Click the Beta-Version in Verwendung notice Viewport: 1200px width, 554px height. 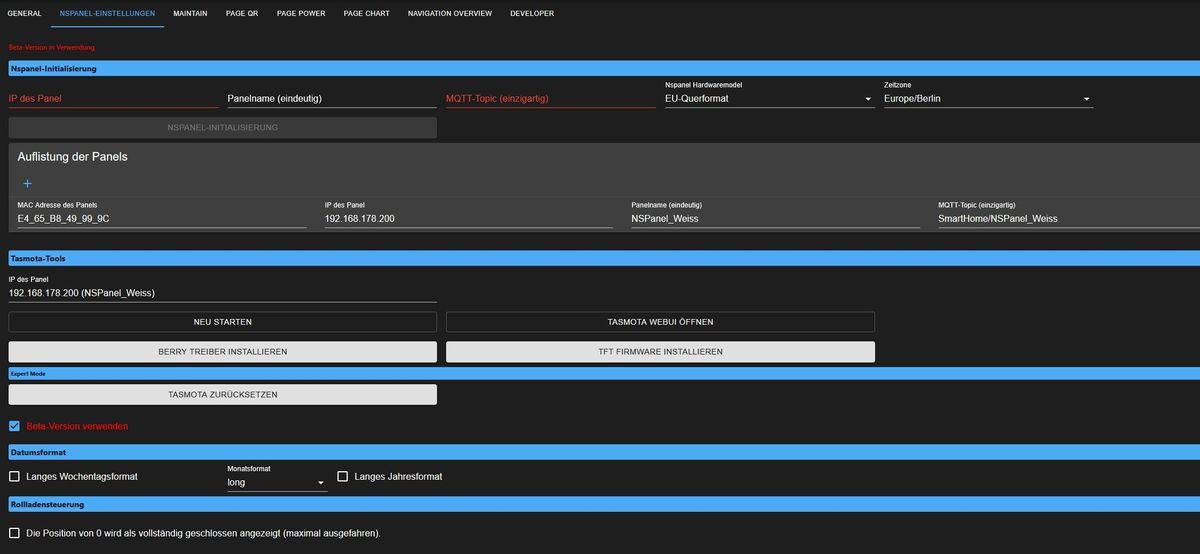tap(52, 47)
